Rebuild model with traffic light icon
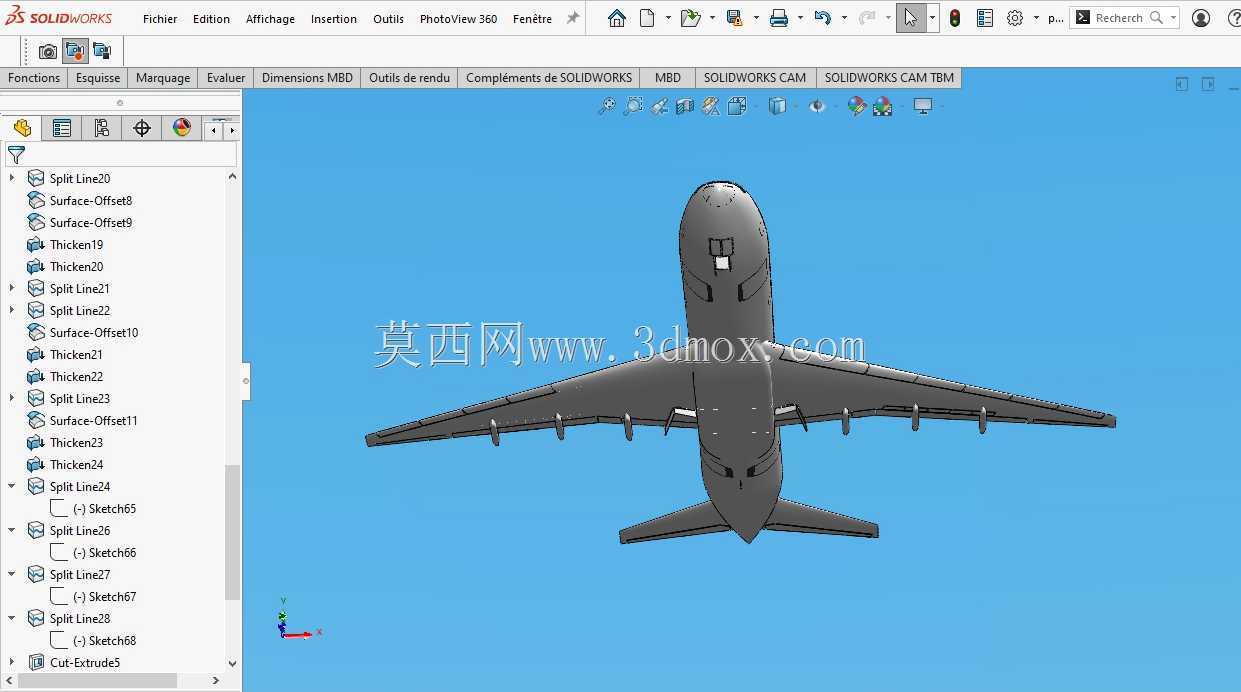This screenshot has height=692, width=1241. pos(955,18)
